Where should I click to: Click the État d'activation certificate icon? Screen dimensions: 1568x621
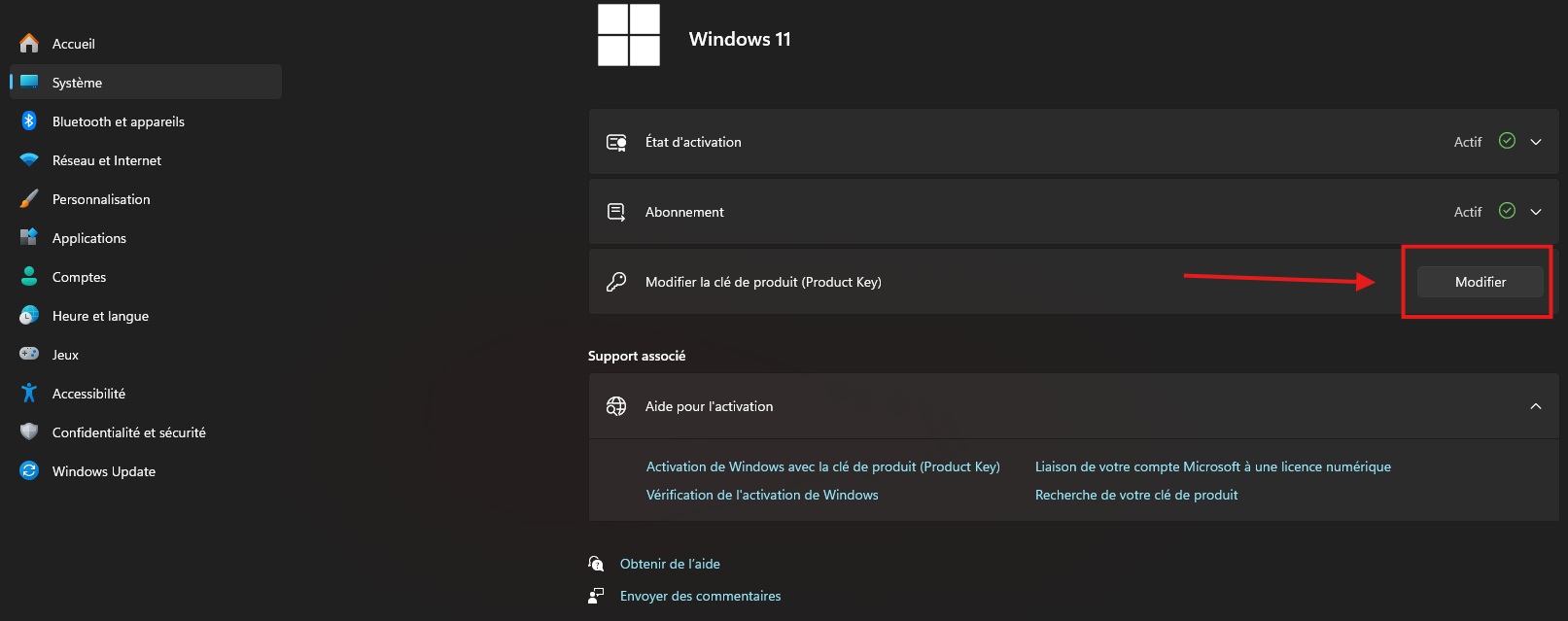coord(616,142)
